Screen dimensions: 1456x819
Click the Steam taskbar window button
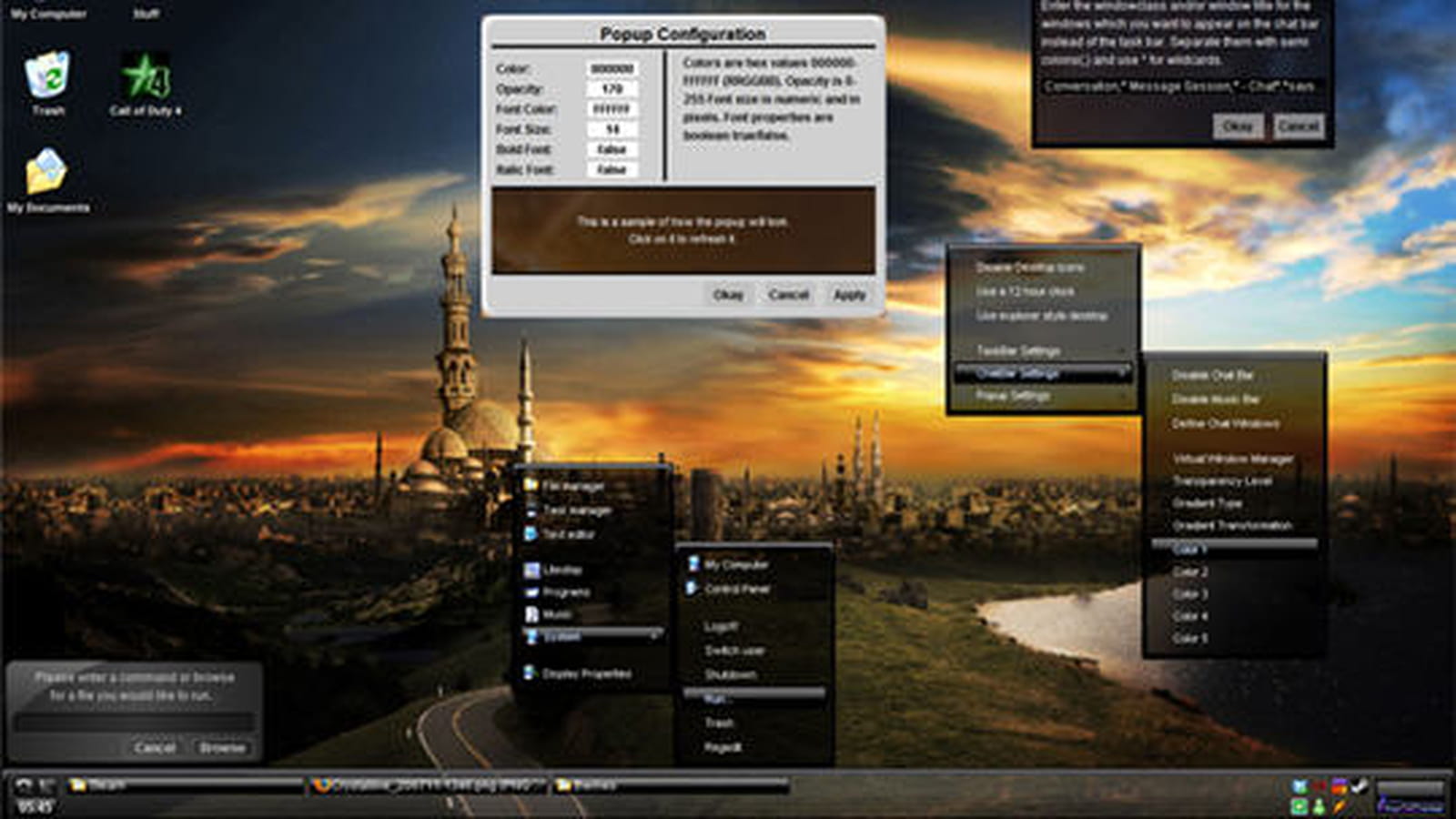coord(184,785)
